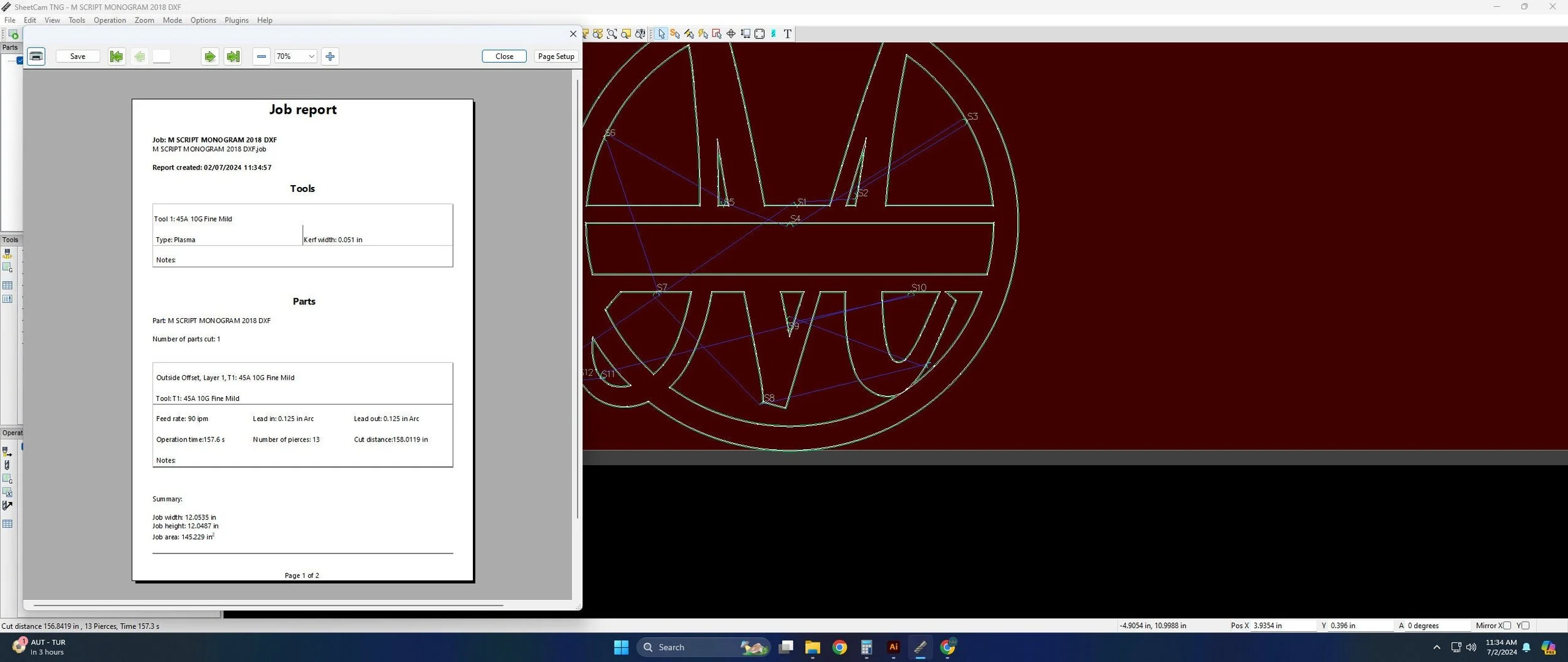
Task: Select the pointer edit contours tool
Action: [661, 34]
